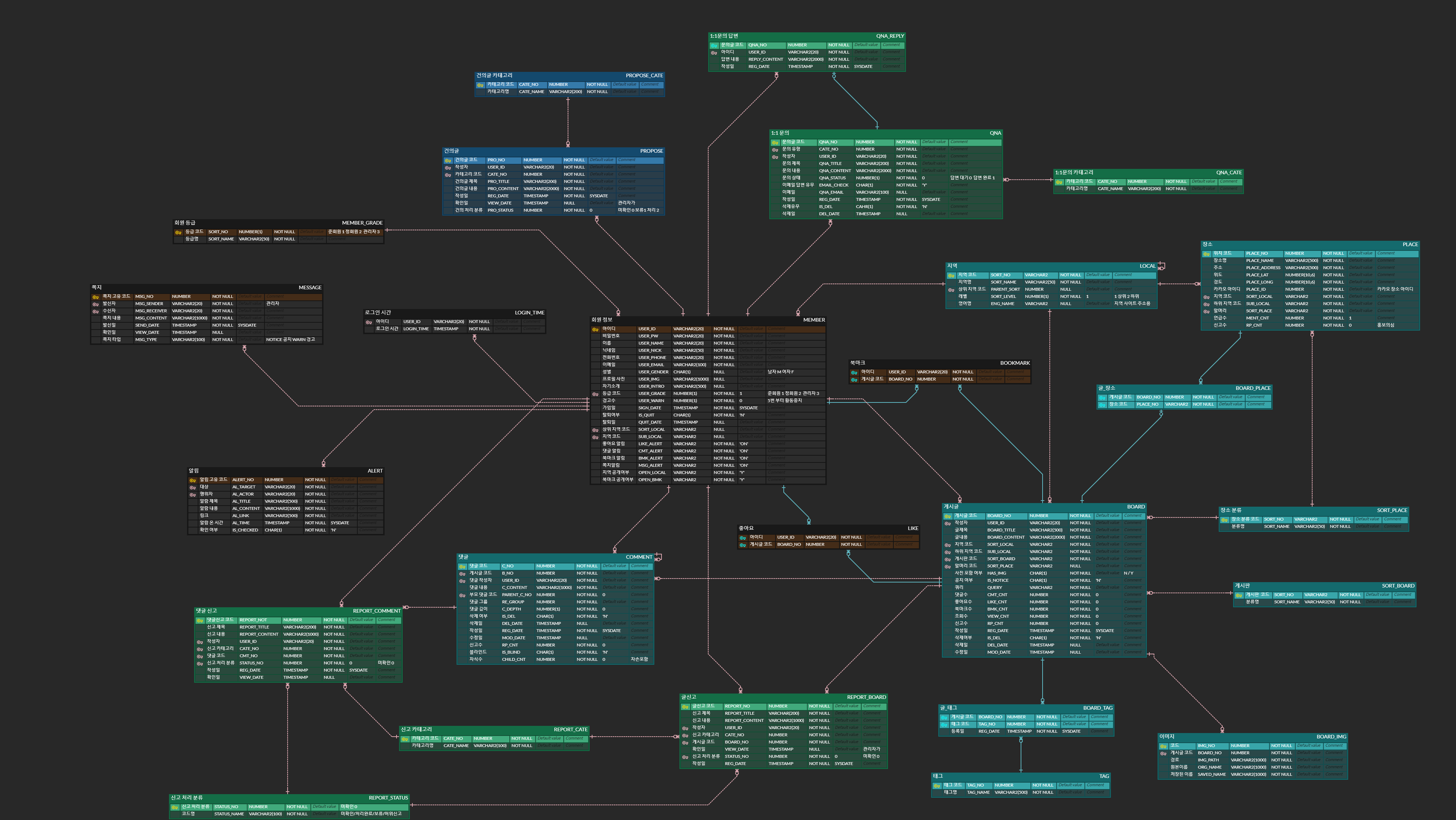Click the key icon beside MSG_NO in MESSAGE table
The image size is (1456, 820).
click(96, 297)
